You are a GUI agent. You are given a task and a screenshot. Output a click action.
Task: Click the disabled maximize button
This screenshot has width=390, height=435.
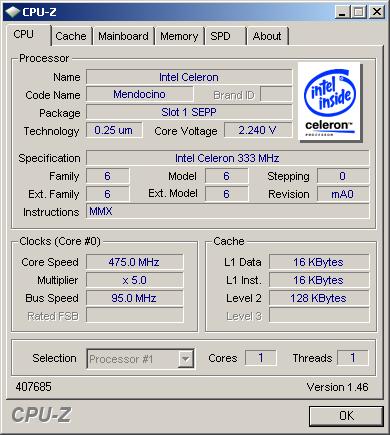click(x=359, y=12)
